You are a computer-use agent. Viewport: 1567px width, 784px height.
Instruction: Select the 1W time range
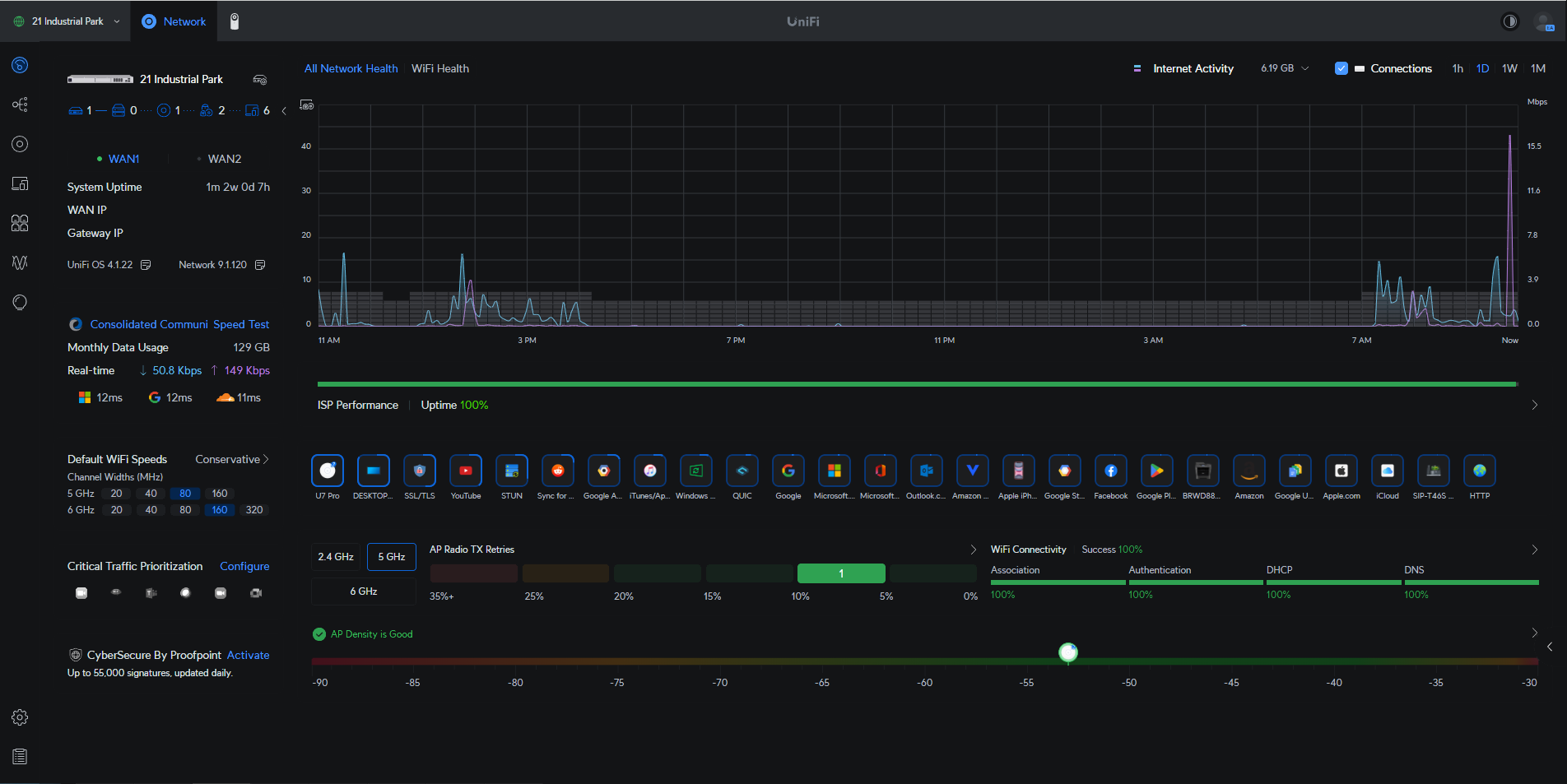(x=1509, y=68)
